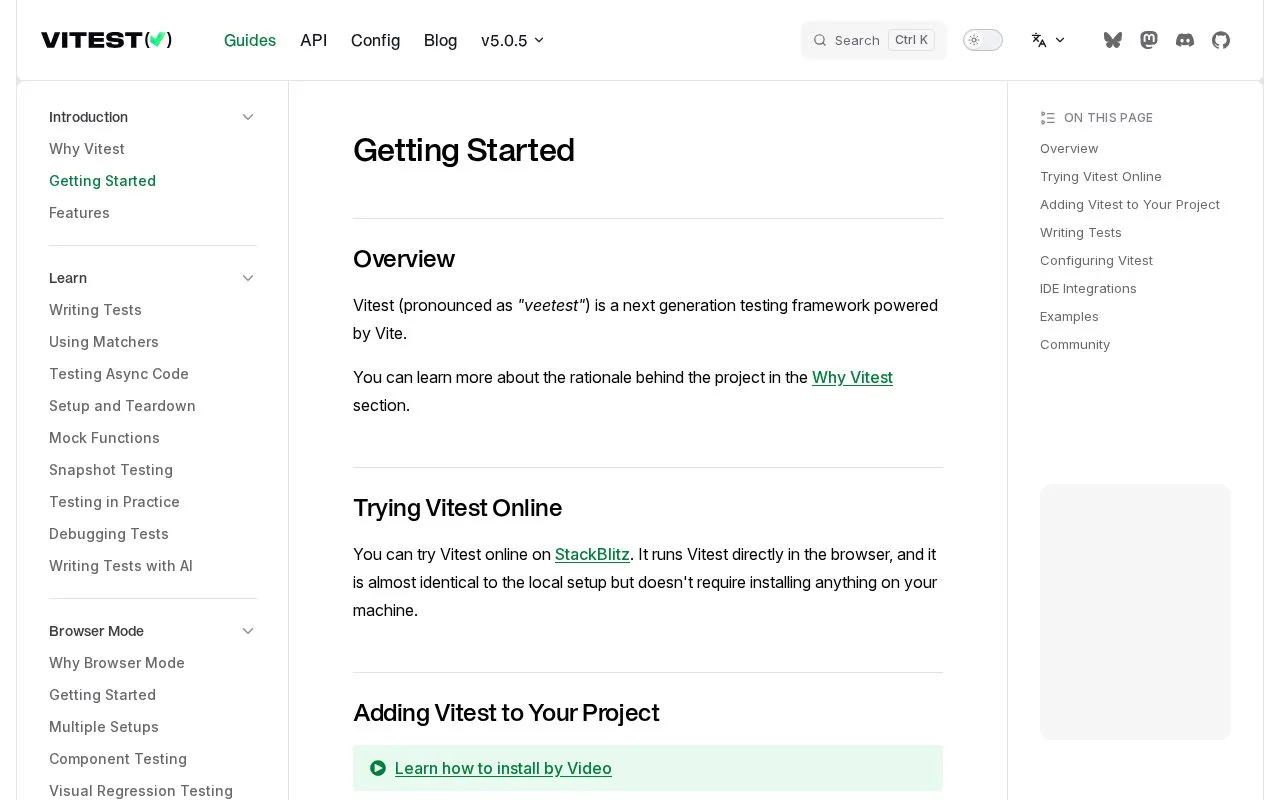Collapse the Introduction sidebar section
The height and width of the screenshot is (800, 1280).
pos(248,117)
